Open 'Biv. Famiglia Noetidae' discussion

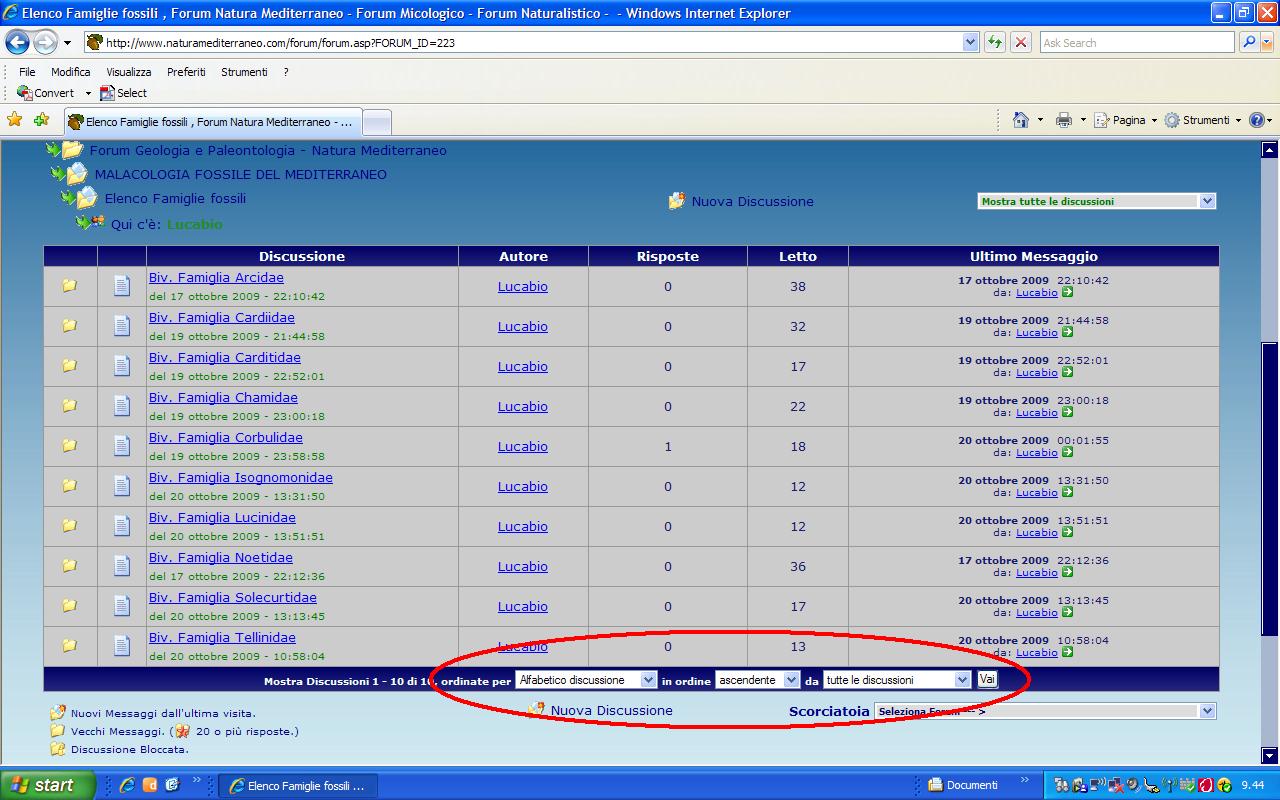click(221, 557)
